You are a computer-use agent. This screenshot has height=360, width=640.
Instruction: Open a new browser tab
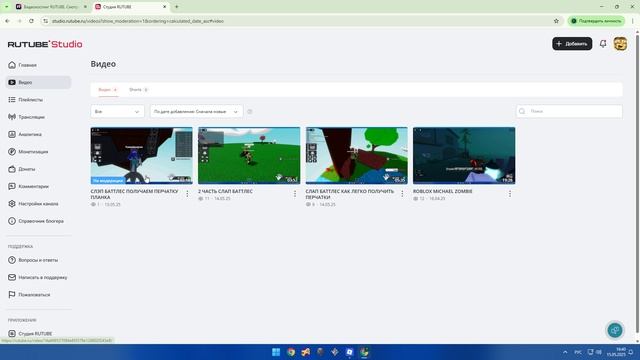[x=177, y=7]
